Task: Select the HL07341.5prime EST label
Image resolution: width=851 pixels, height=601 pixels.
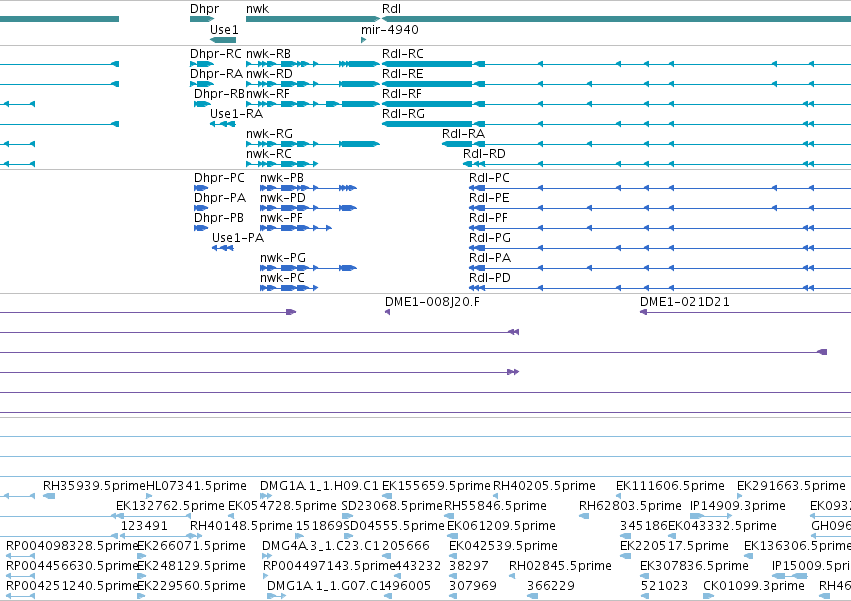Action: click(x=196, y=486)
